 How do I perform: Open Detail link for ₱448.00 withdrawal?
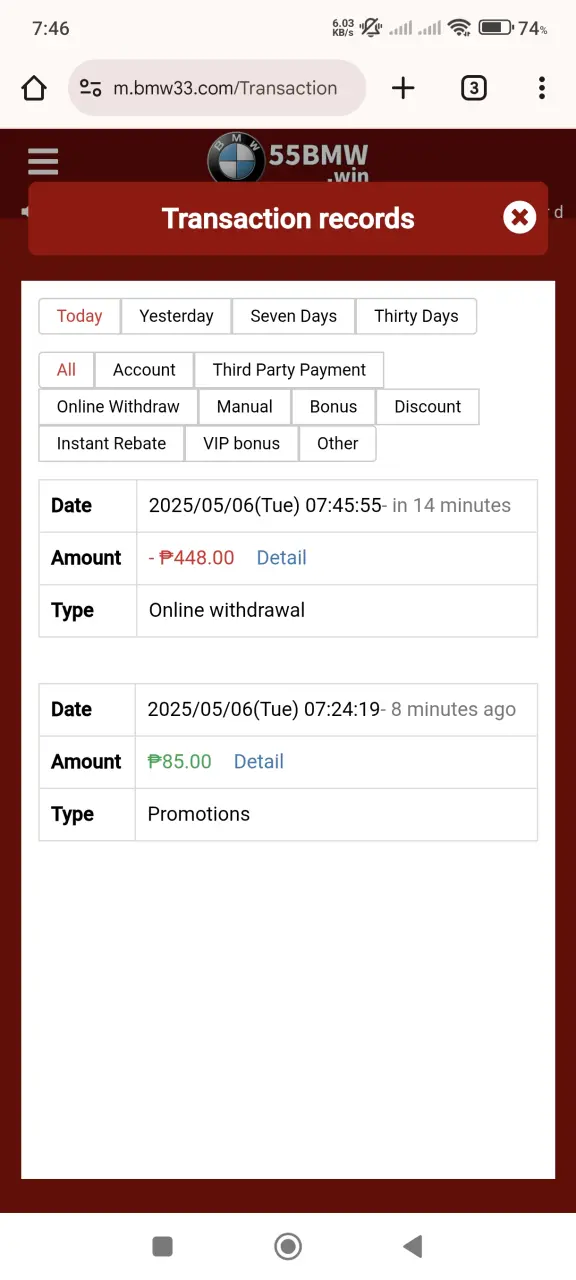281,558
